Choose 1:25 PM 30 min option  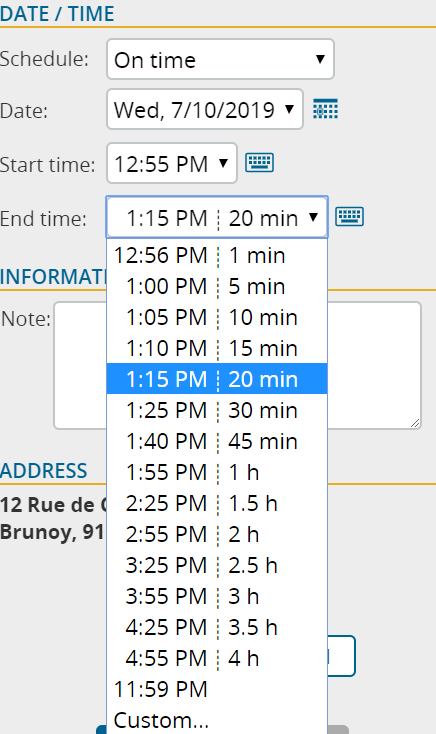[x=217, y=410]
